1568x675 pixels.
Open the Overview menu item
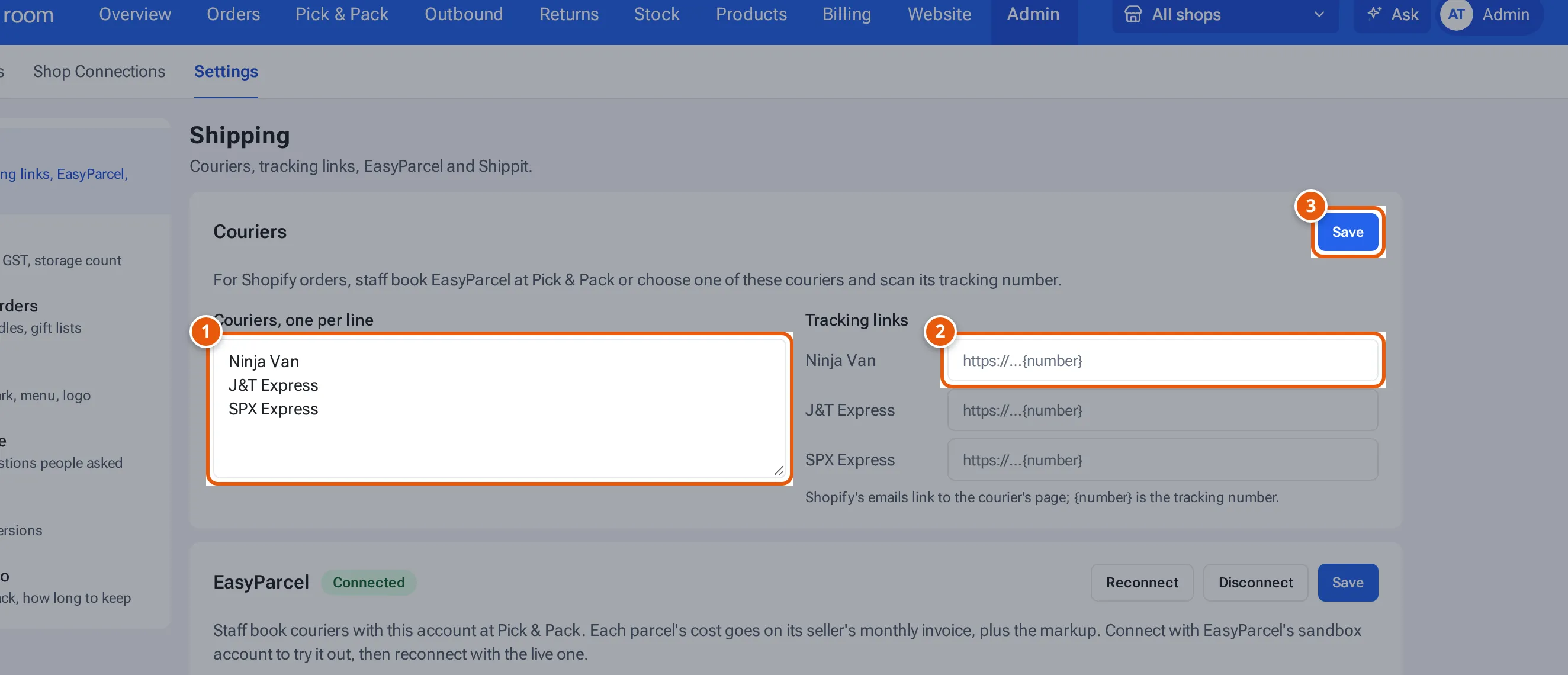(135, 14)
